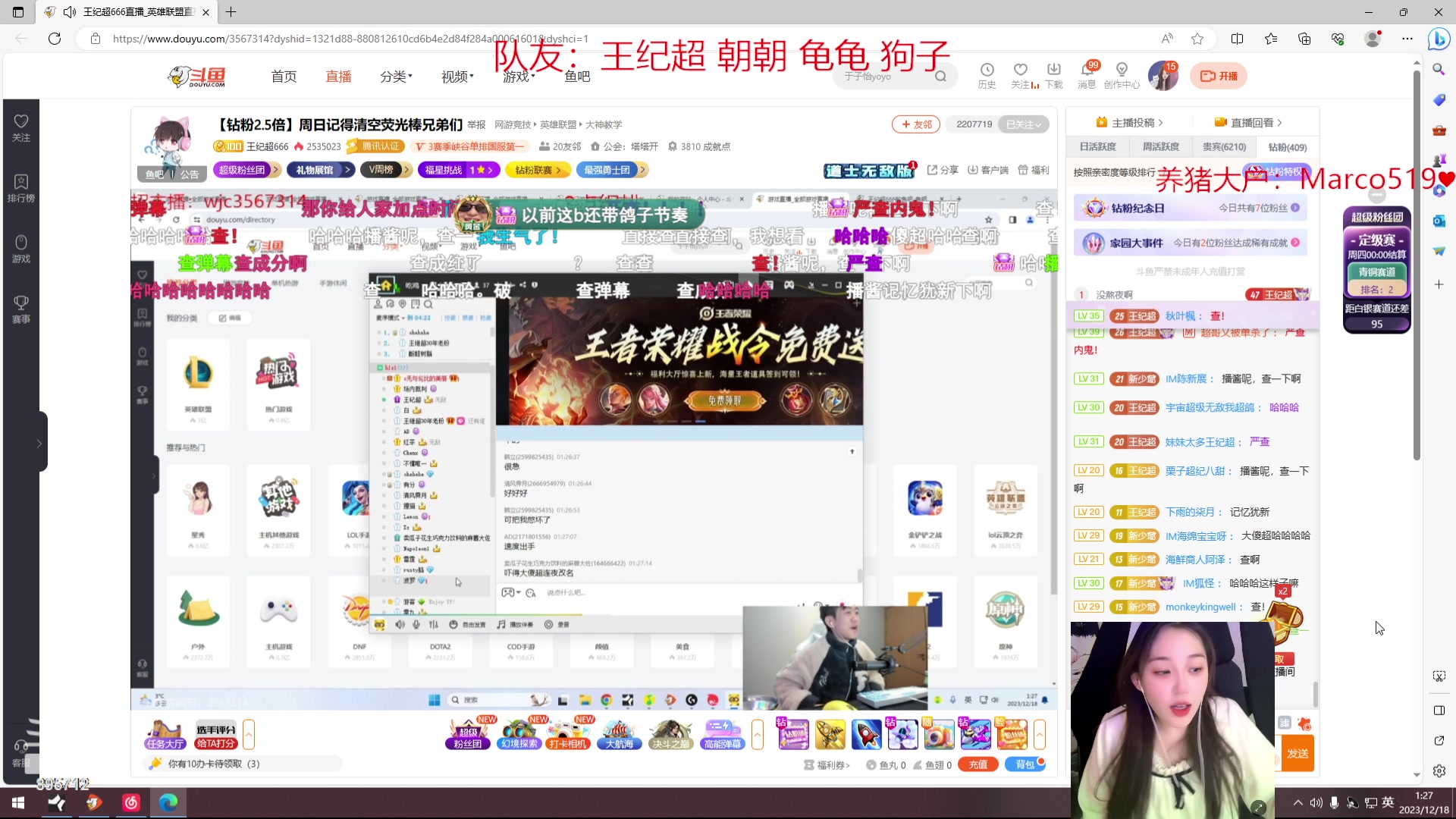Switch to the 日活跃度 ranking tab
The height and width of the screenshot is (819, 1456).
pos(1098,146)
